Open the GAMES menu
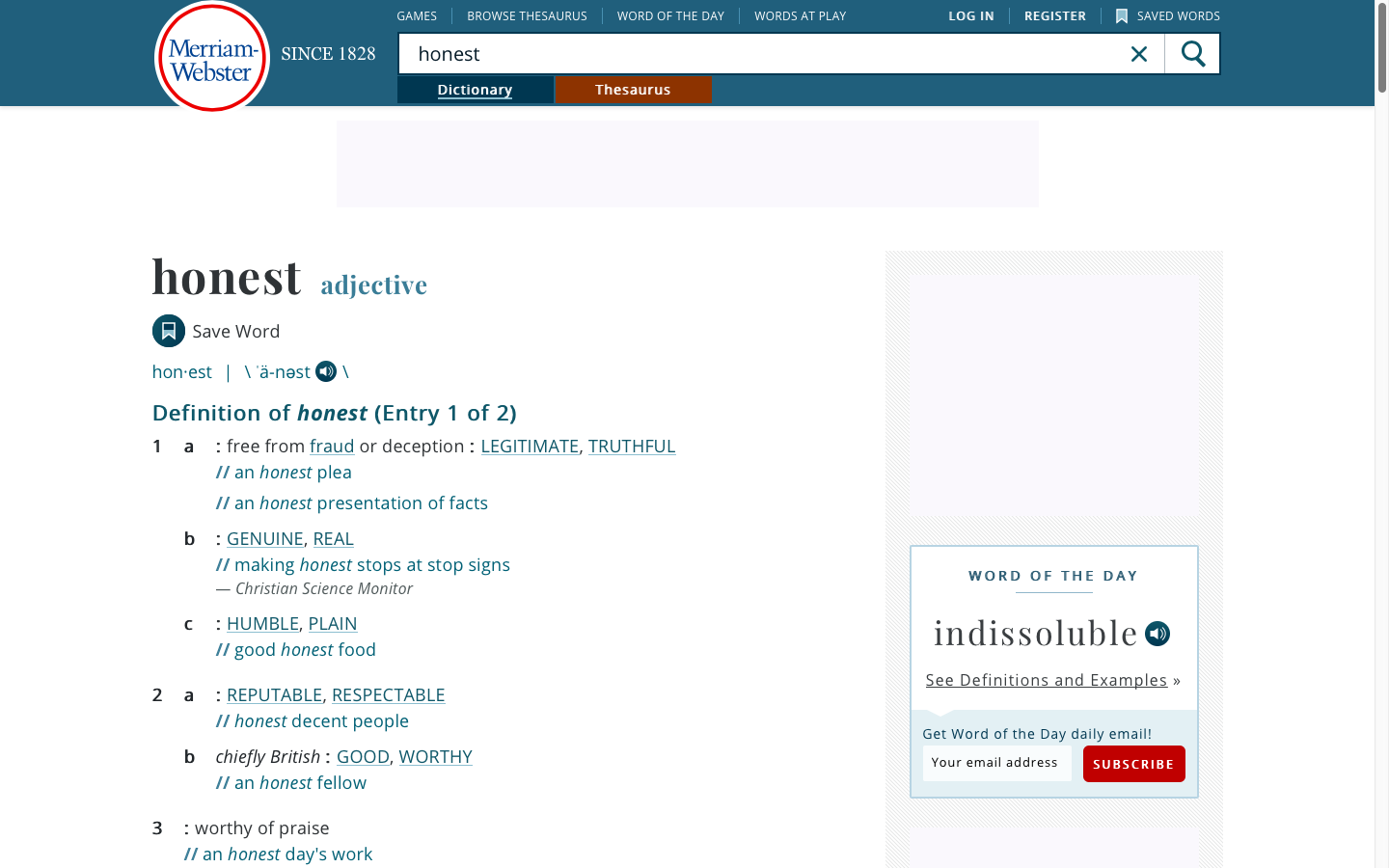1389x868 pixels. 417,15
